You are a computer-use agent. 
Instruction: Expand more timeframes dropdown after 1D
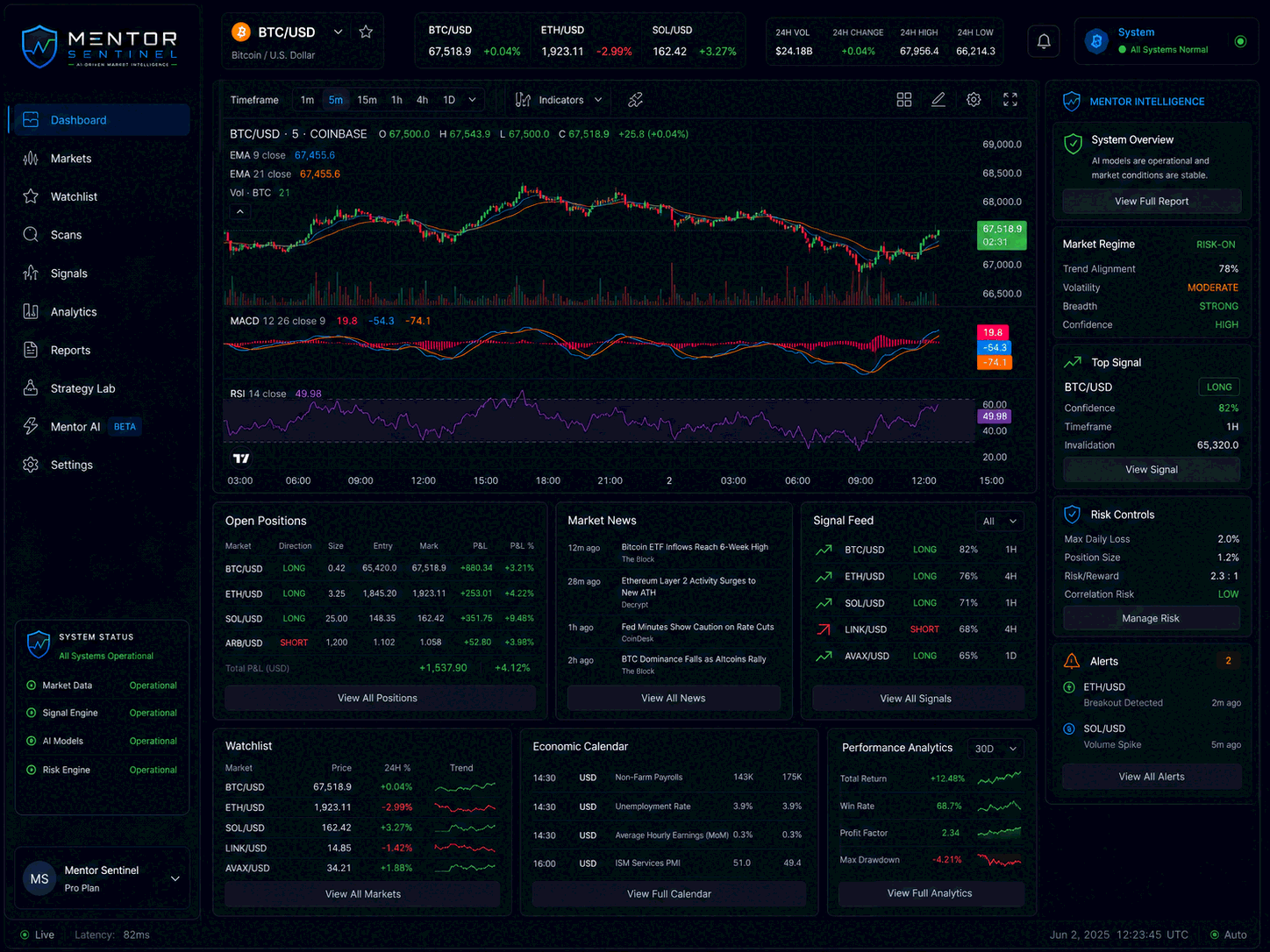pos(472,100)
